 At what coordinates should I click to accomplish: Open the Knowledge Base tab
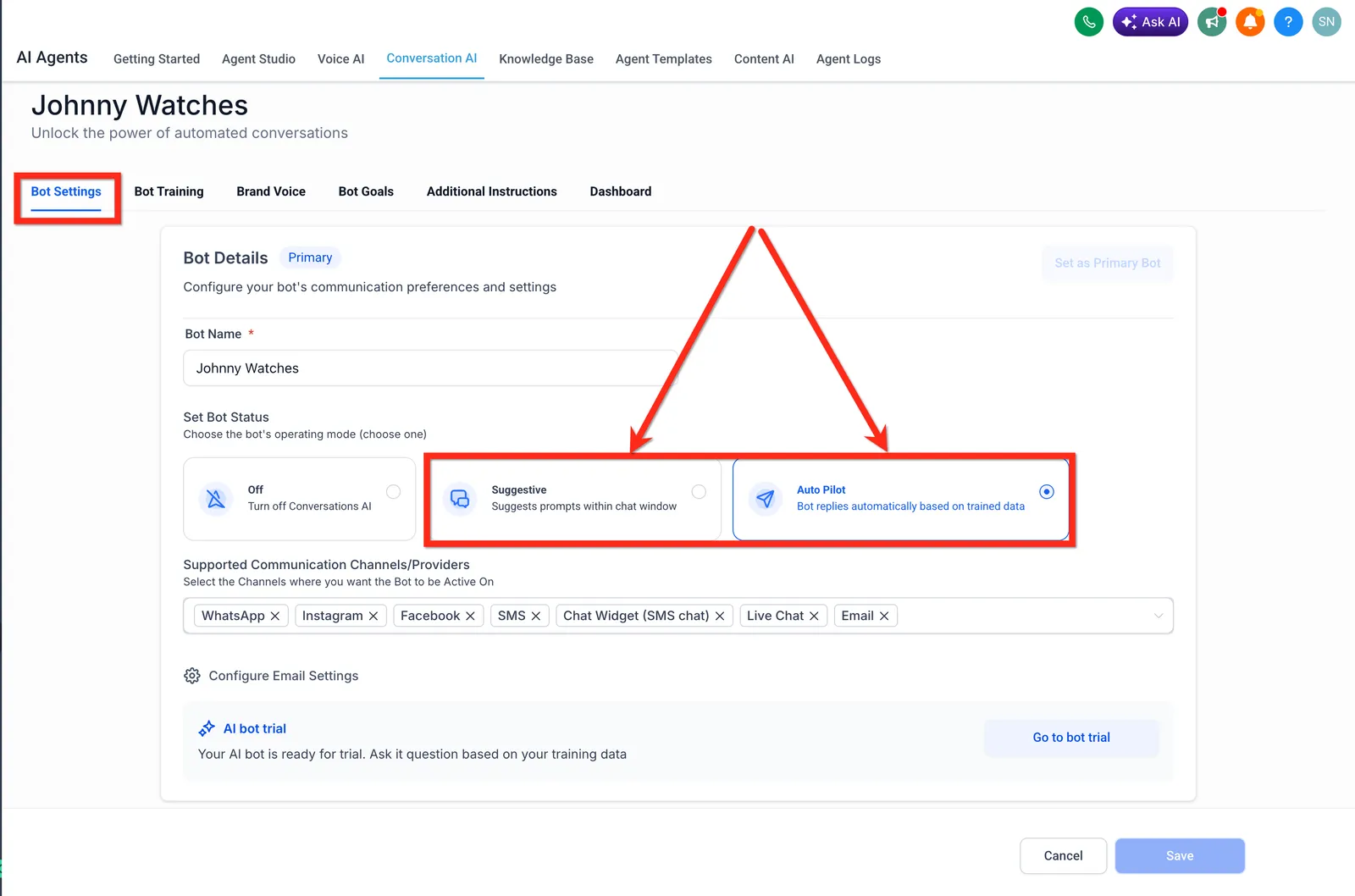coord(546,58)
